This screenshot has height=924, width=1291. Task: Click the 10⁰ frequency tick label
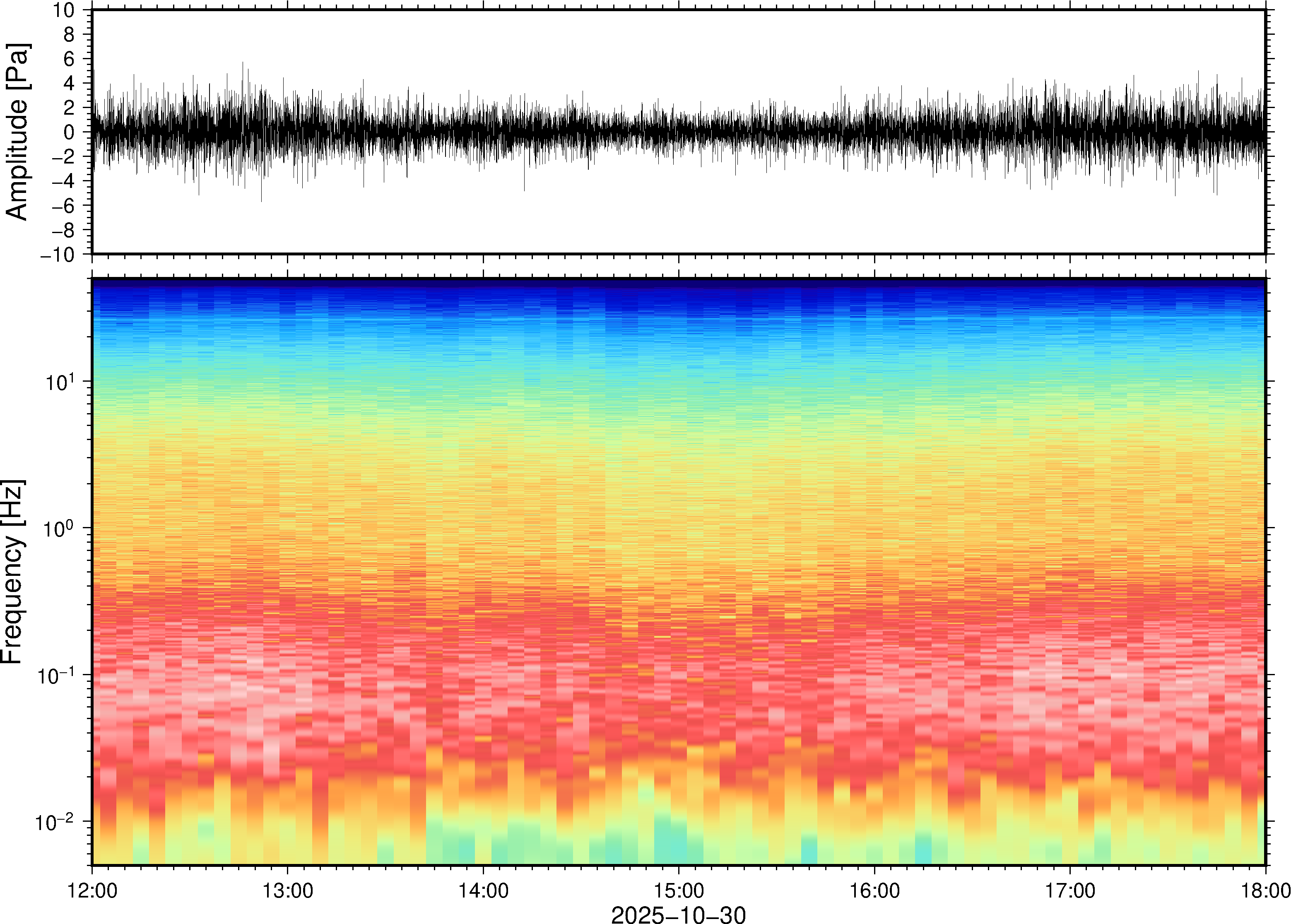coord(60,529)
